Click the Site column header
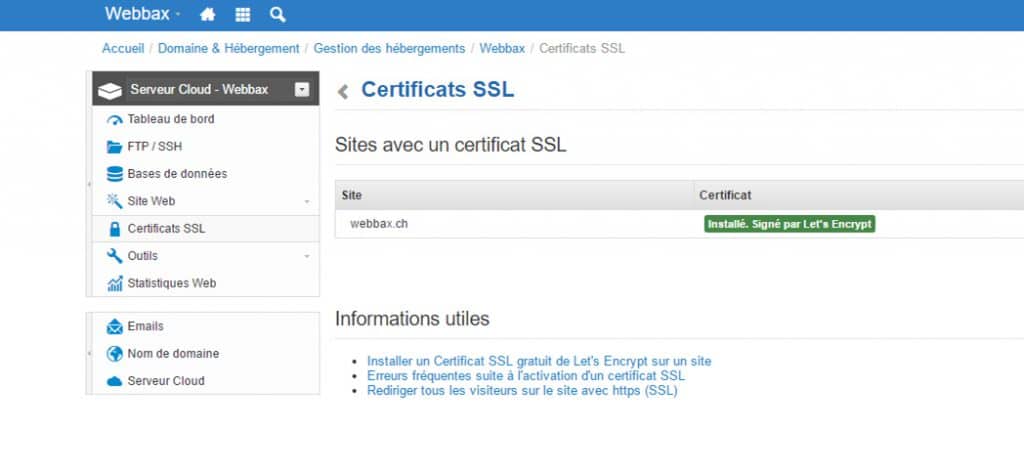The width and height of the screenshot is (1024, 474). click(515, 195)
